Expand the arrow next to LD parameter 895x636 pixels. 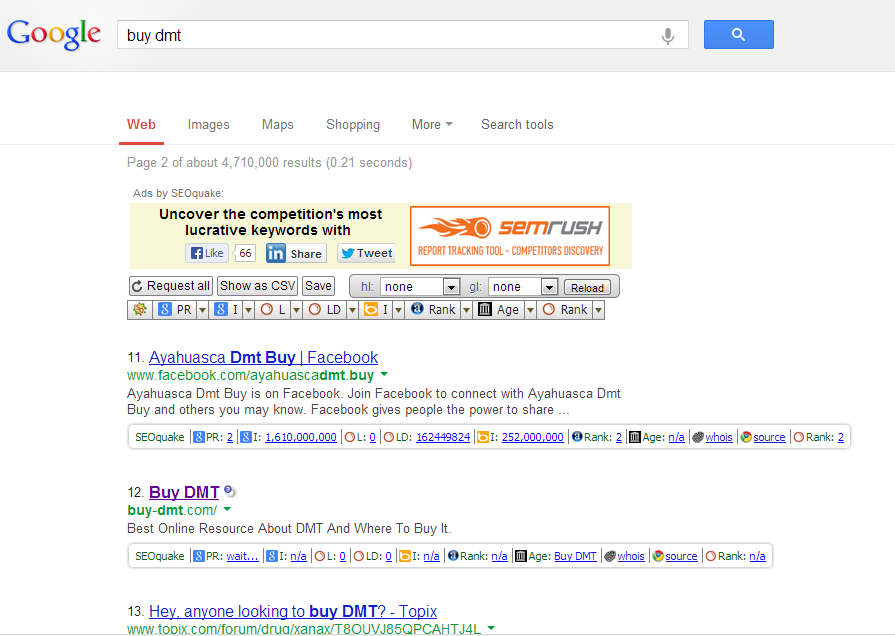click(351, 310)
